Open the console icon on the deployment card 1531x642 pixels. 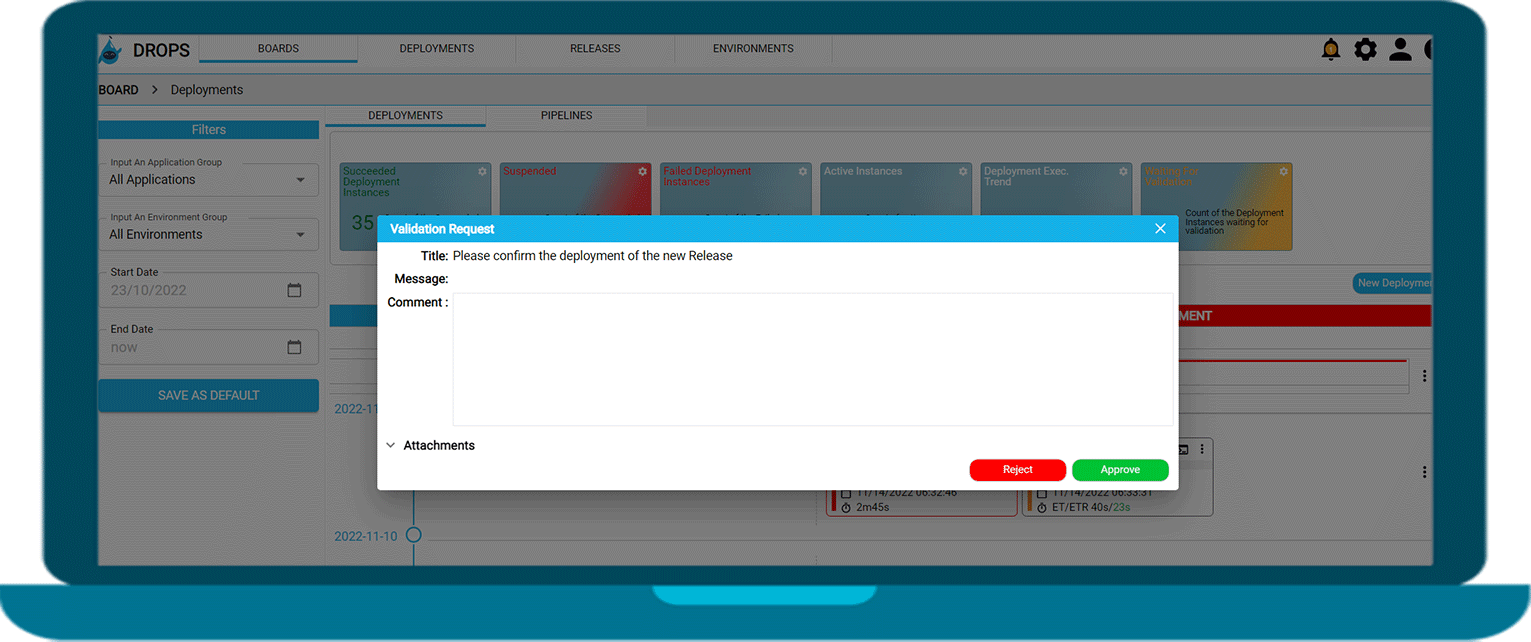click(x=1183, y=450)
